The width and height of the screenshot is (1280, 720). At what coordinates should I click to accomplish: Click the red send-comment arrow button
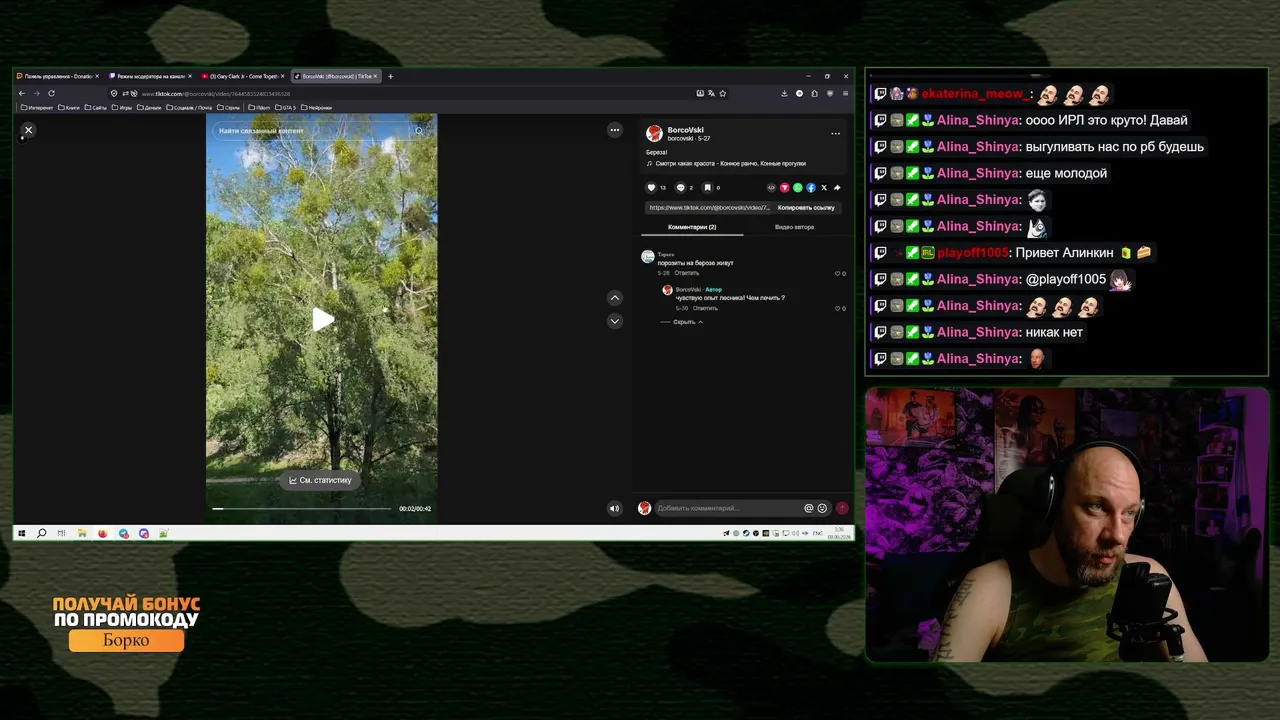pyautogui.click(x=842, y=508)
